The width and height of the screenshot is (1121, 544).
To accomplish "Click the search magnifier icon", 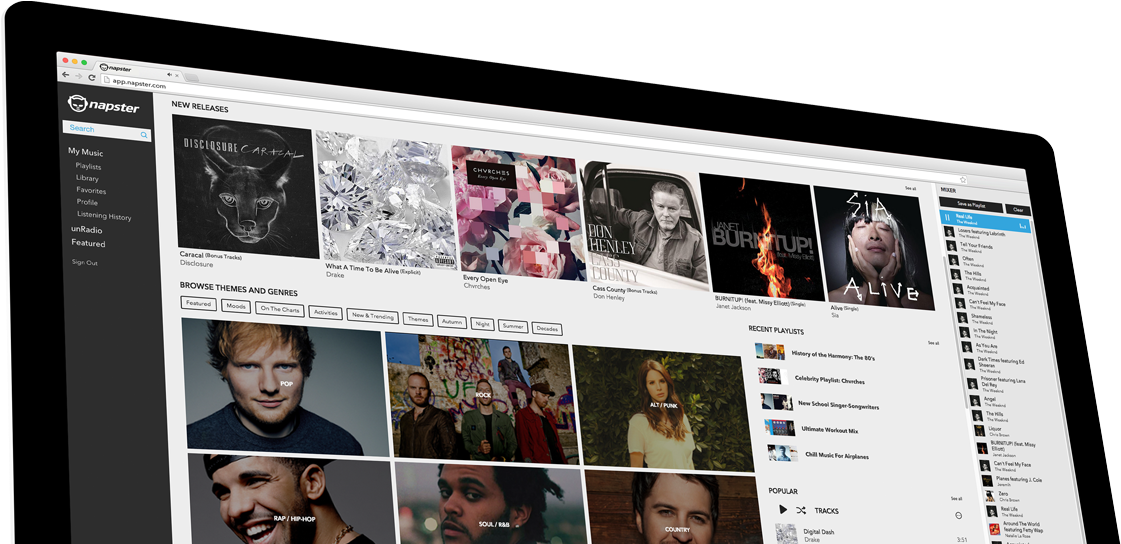I will [x=144, y=134].
